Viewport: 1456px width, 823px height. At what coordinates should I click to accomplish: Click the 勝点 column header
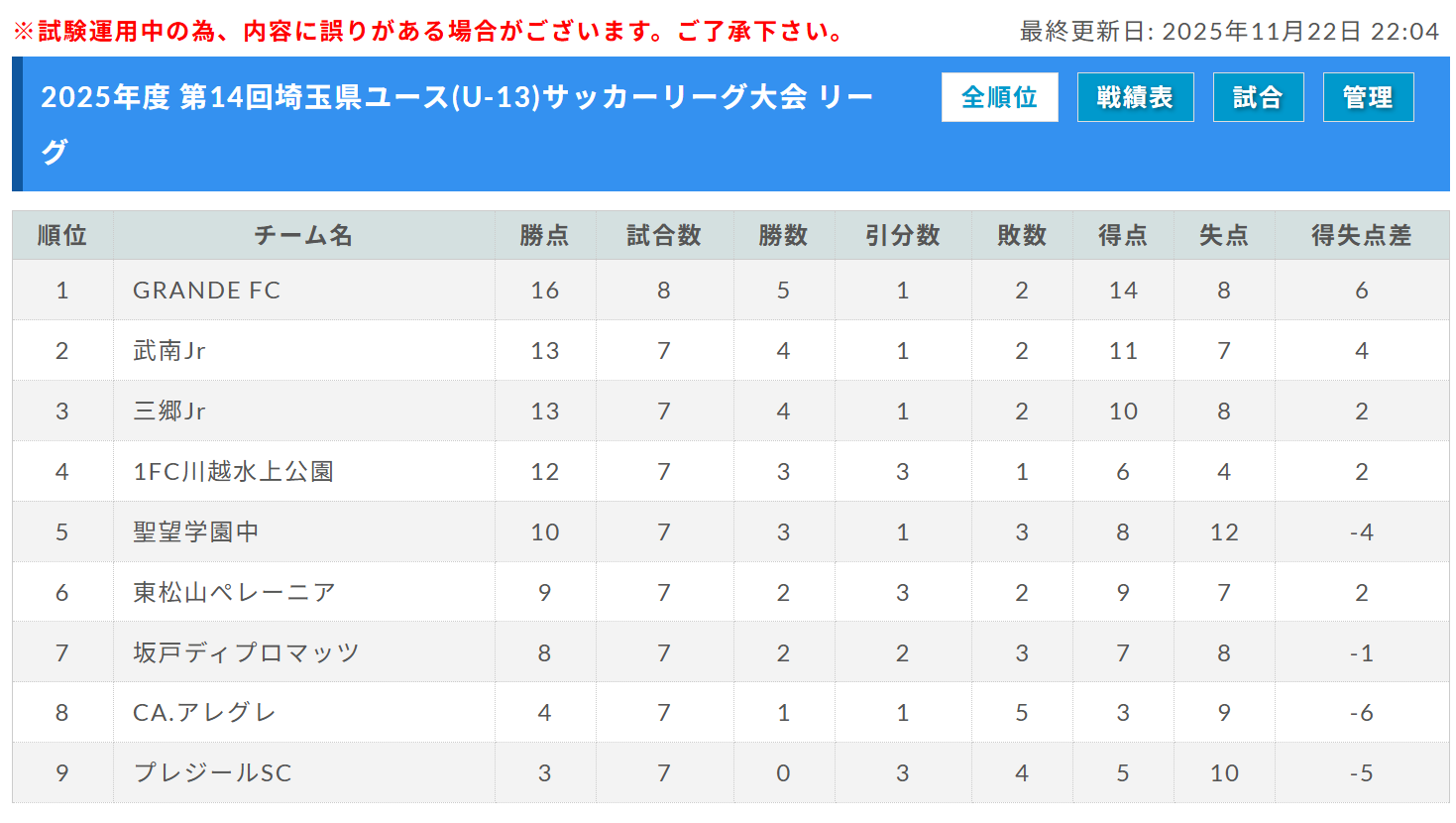(x=544, y=236)
